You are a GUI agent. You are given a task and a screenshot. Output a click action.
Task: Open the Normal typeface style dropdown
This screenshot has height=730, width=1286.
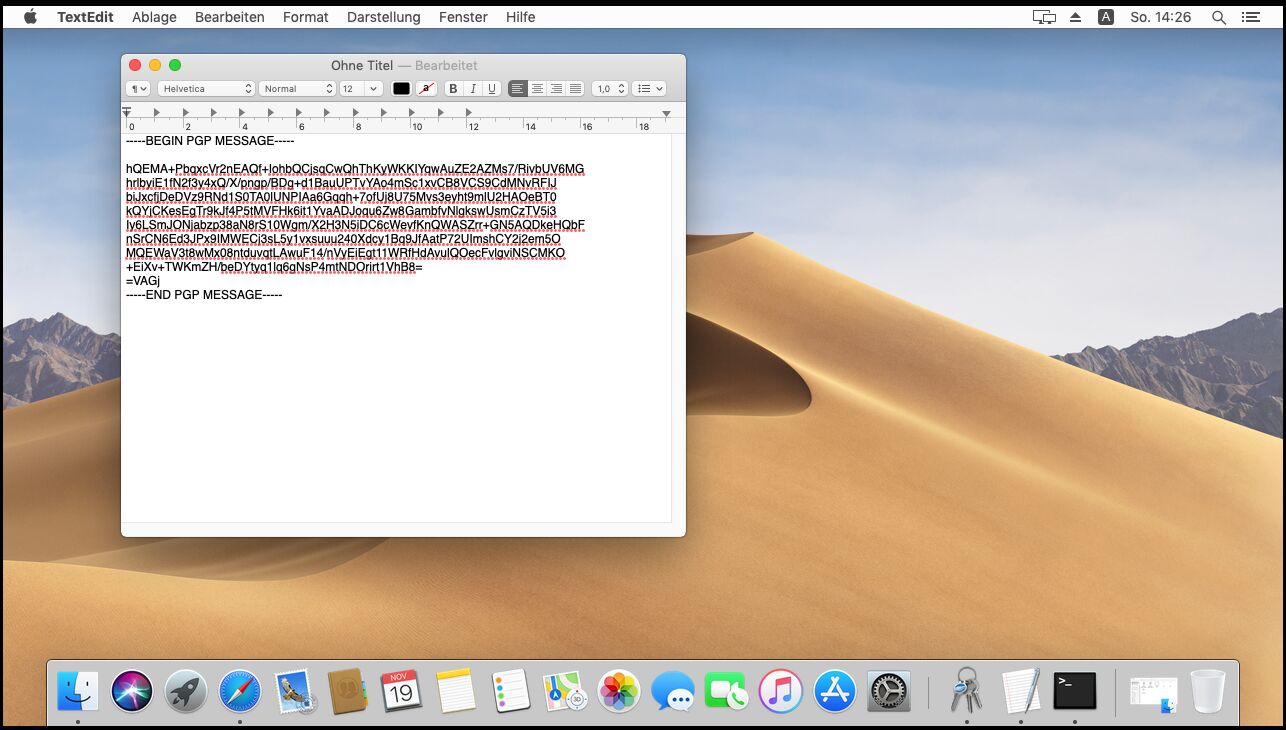tap(297, 89)
